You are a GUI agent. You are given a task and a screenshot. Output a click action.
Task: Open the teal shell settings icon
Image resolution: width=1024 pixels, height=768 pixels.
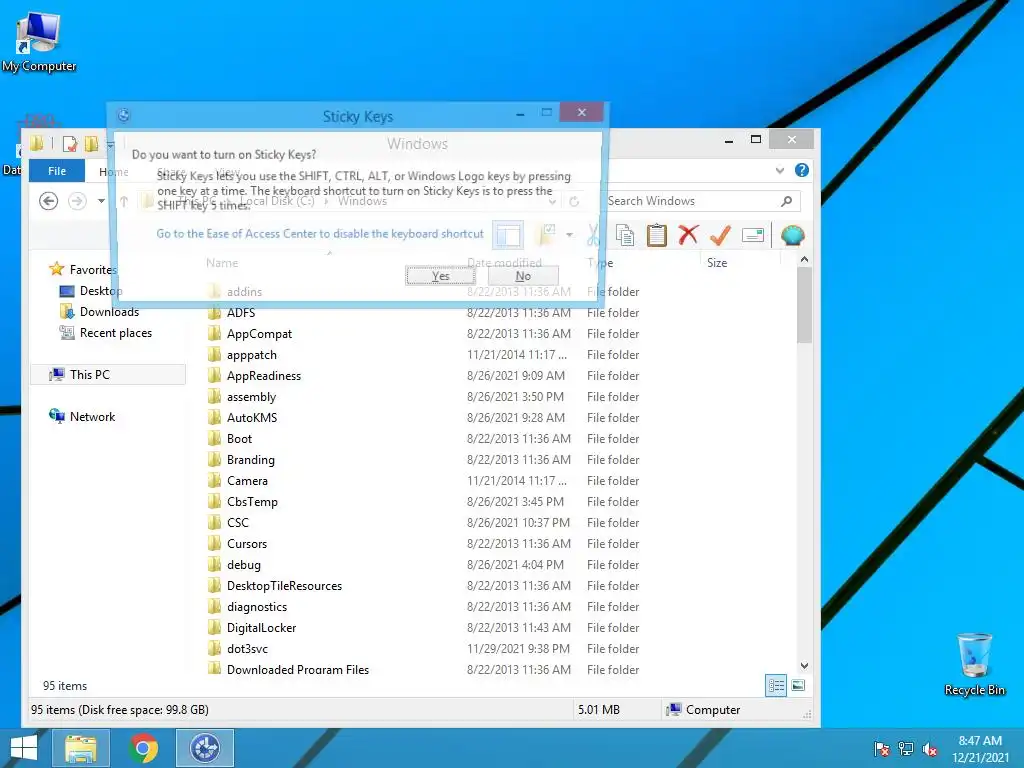[792, 235]
